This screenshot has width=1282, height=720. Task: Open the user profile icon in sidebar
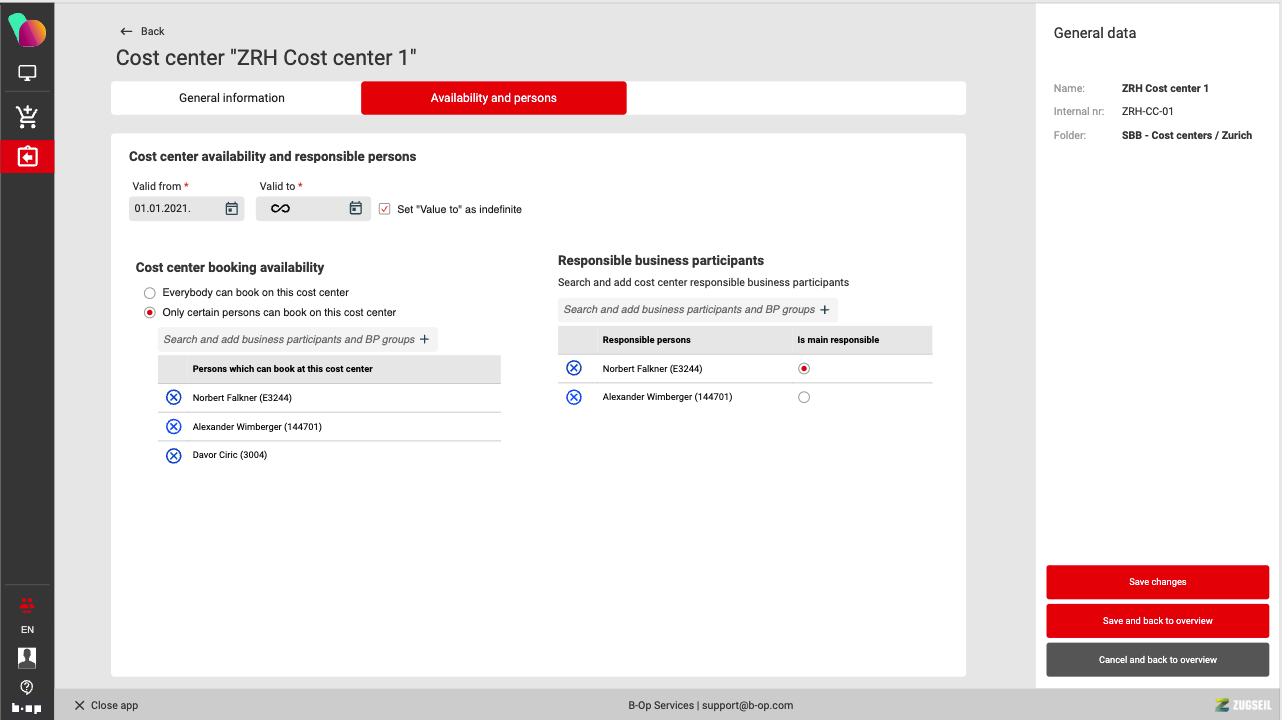(27, 657)
